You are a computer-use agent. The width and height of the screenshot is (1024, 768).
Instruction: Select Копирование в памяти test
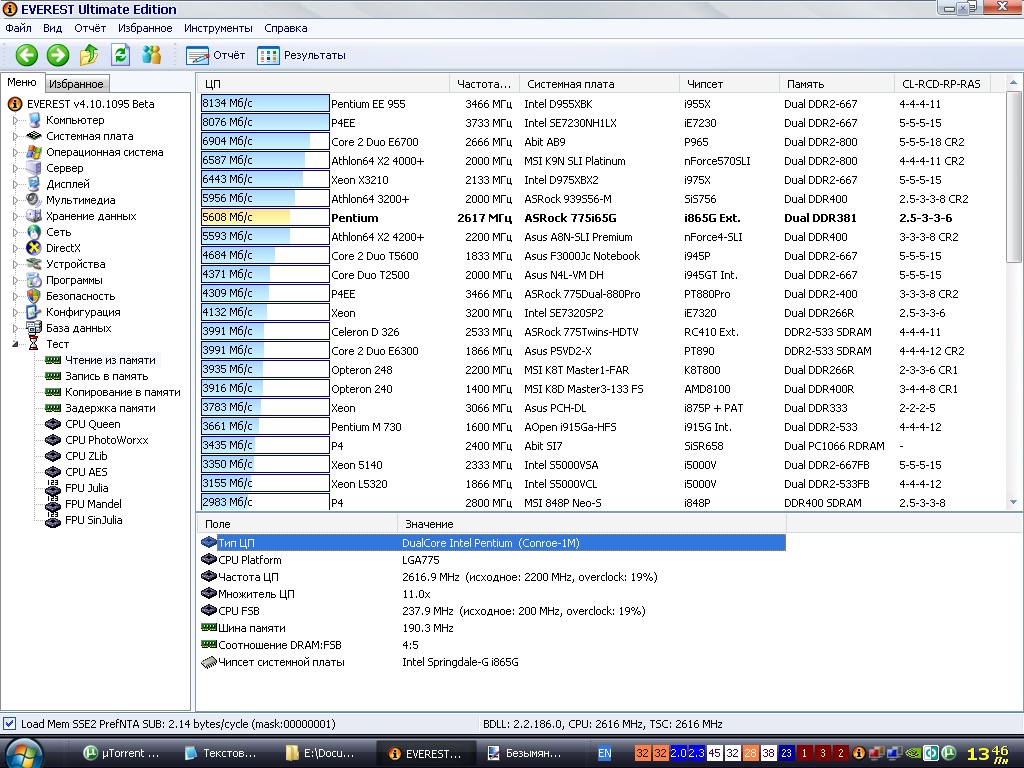(122, 392)
